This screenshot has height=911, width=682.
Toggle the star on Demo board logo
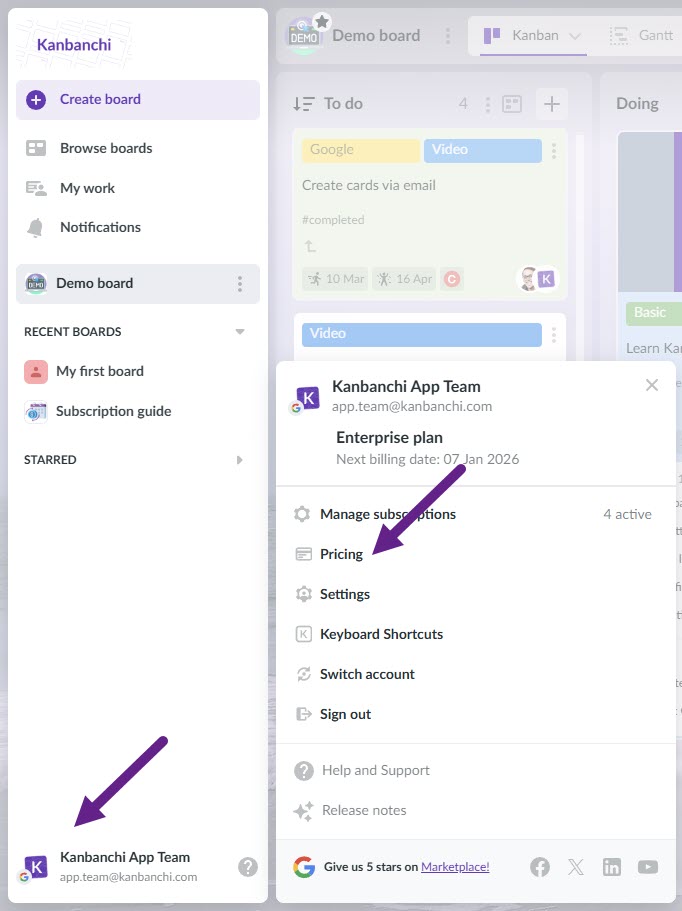pyautogui.click(x=322, y=23)
